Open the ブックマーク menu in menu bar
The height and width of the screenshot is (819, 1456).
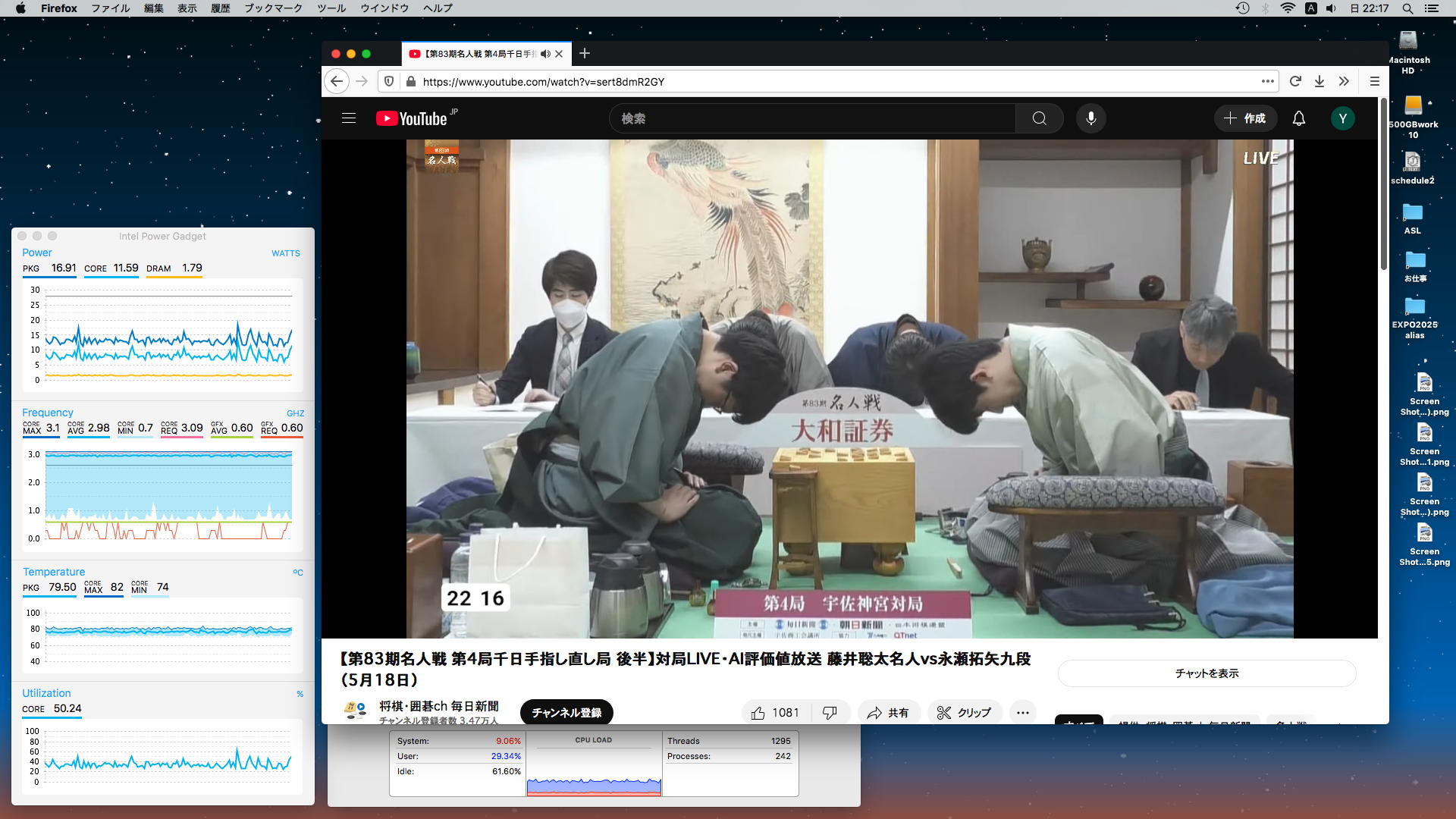(273, 8)
